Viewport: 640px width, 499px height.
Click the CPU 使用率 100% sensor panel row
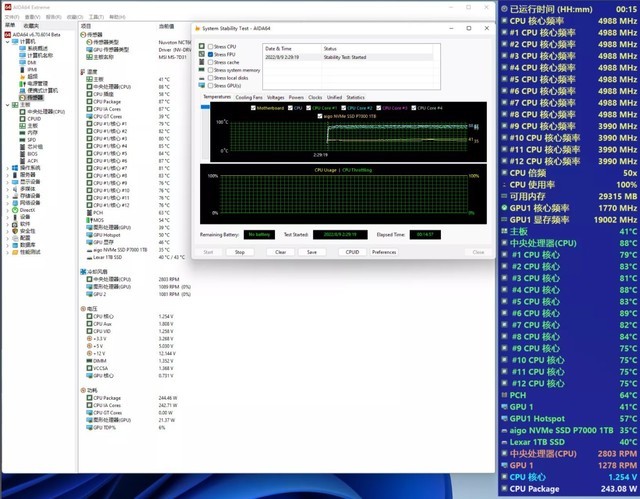[x=569, y=185]
